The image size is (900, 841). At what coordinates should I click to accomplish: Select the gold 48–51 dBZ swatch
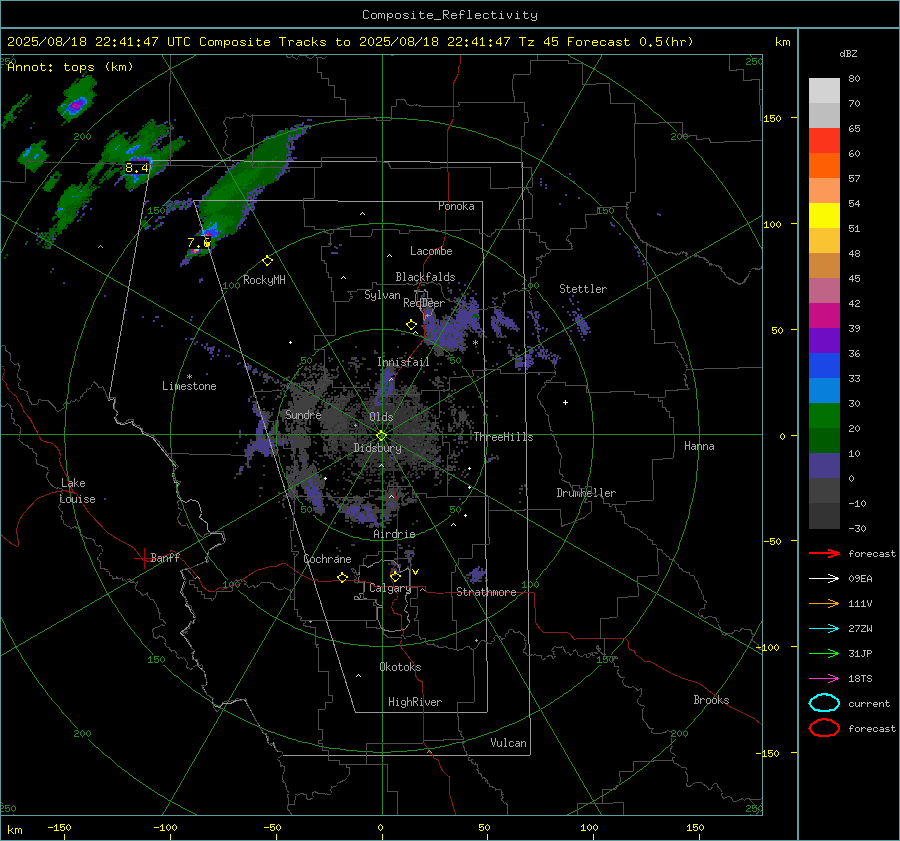coord(824,241)
